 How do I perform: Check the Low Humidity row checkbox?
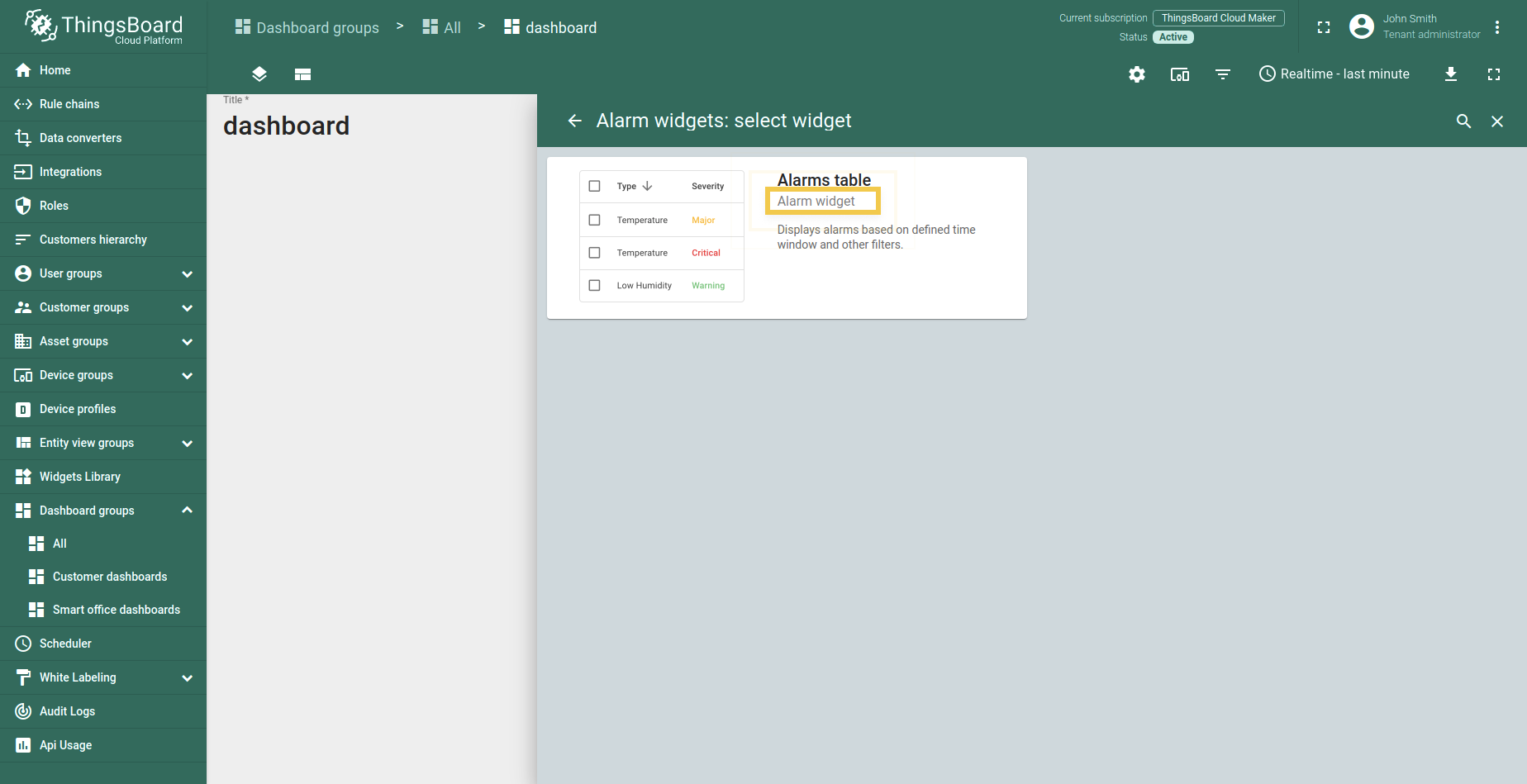(x=594, y=285)
